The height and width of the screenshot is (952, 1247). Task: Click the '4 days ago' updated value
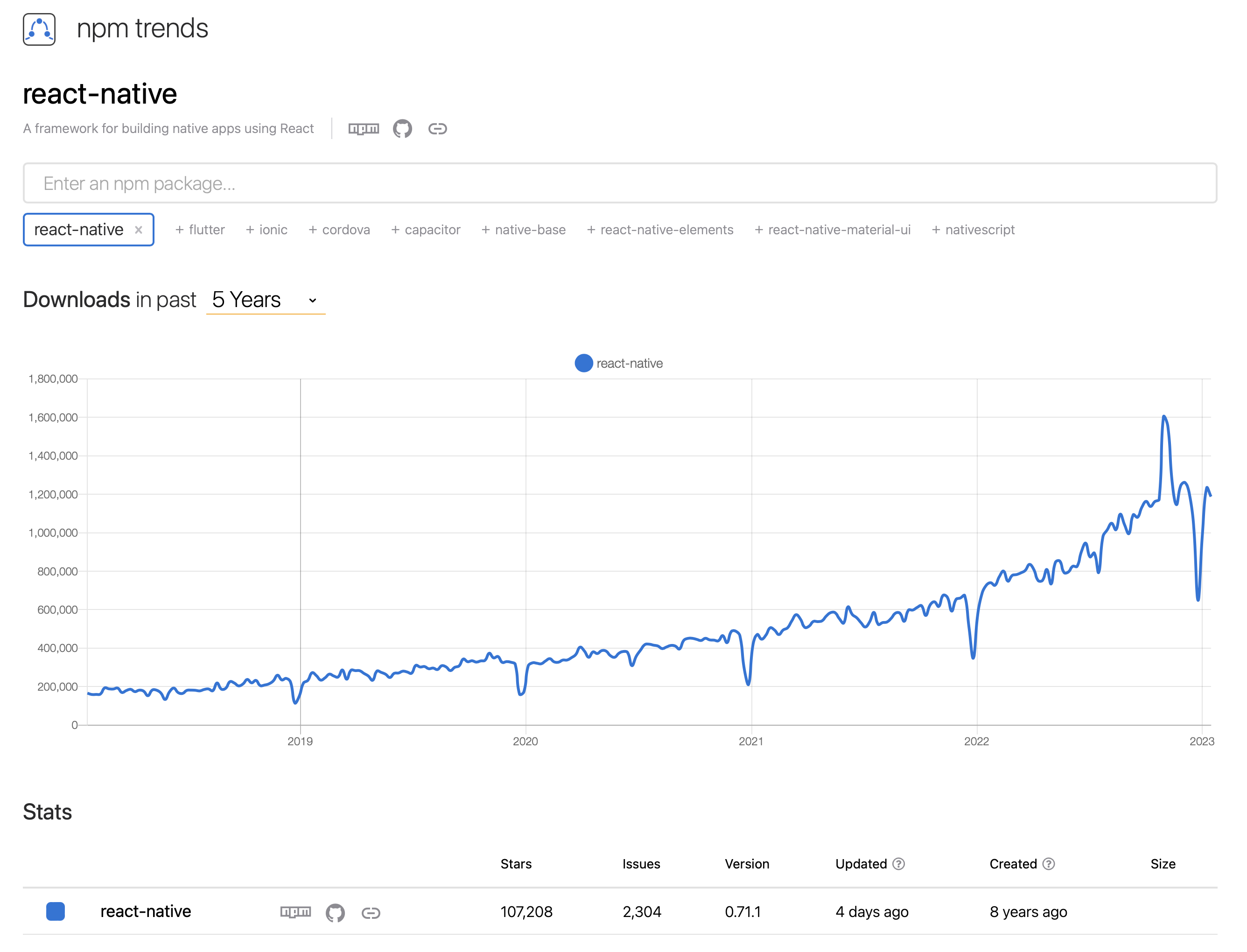(872, 912)
